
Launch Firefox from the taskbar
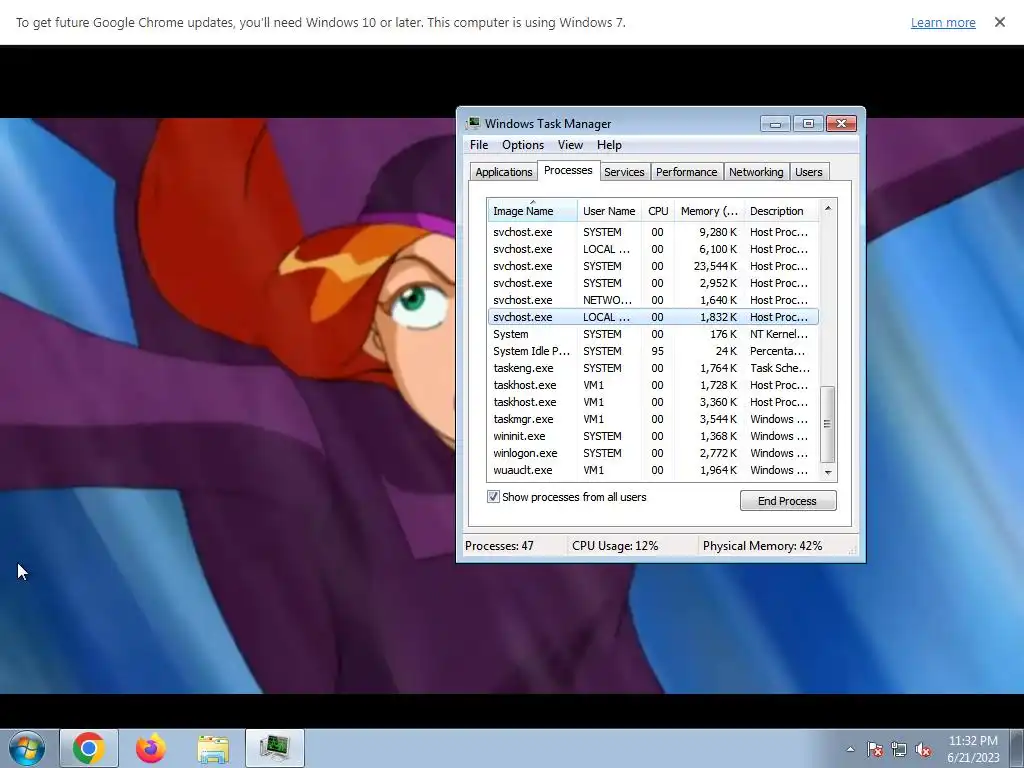click(x=150, y=748)
